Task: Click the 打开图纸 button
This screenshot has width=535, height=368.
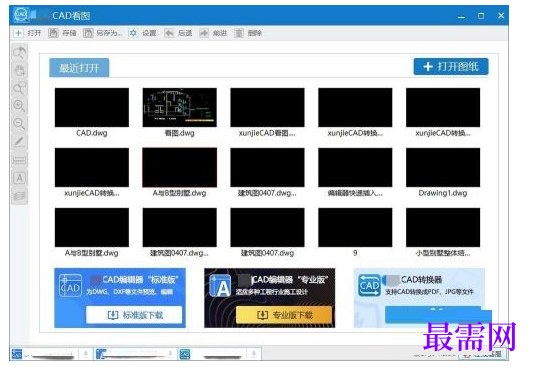Action: tap(451, 67)
